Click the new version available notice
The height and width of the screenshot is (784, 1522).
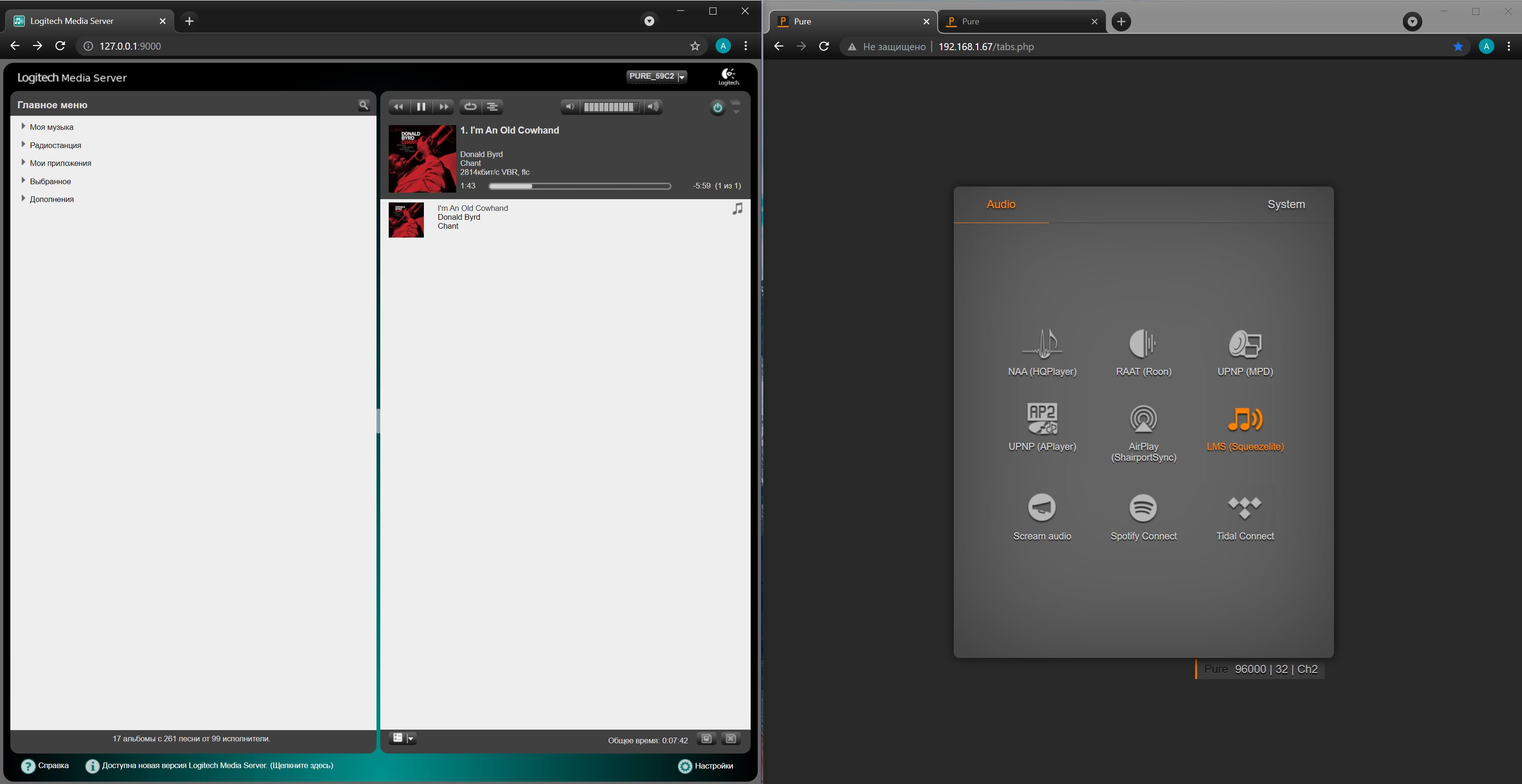[217, 766]
